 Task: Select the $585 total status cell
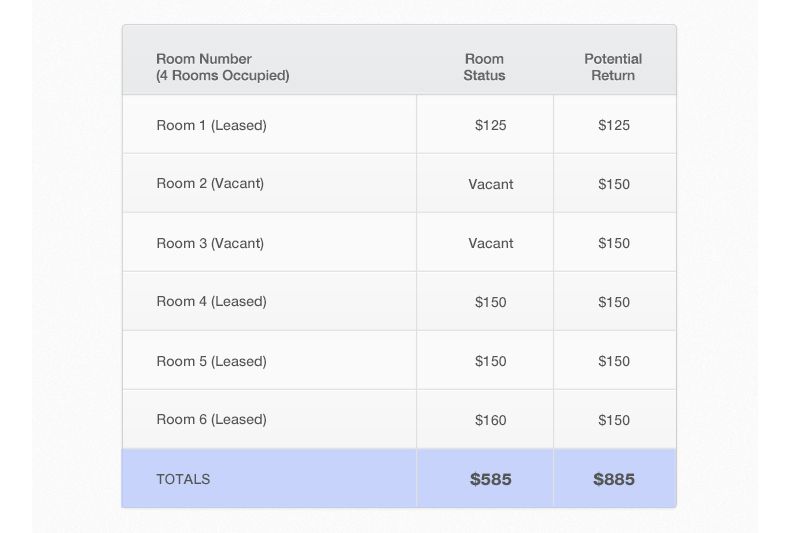pyautogui.click(x=491, y=479)
